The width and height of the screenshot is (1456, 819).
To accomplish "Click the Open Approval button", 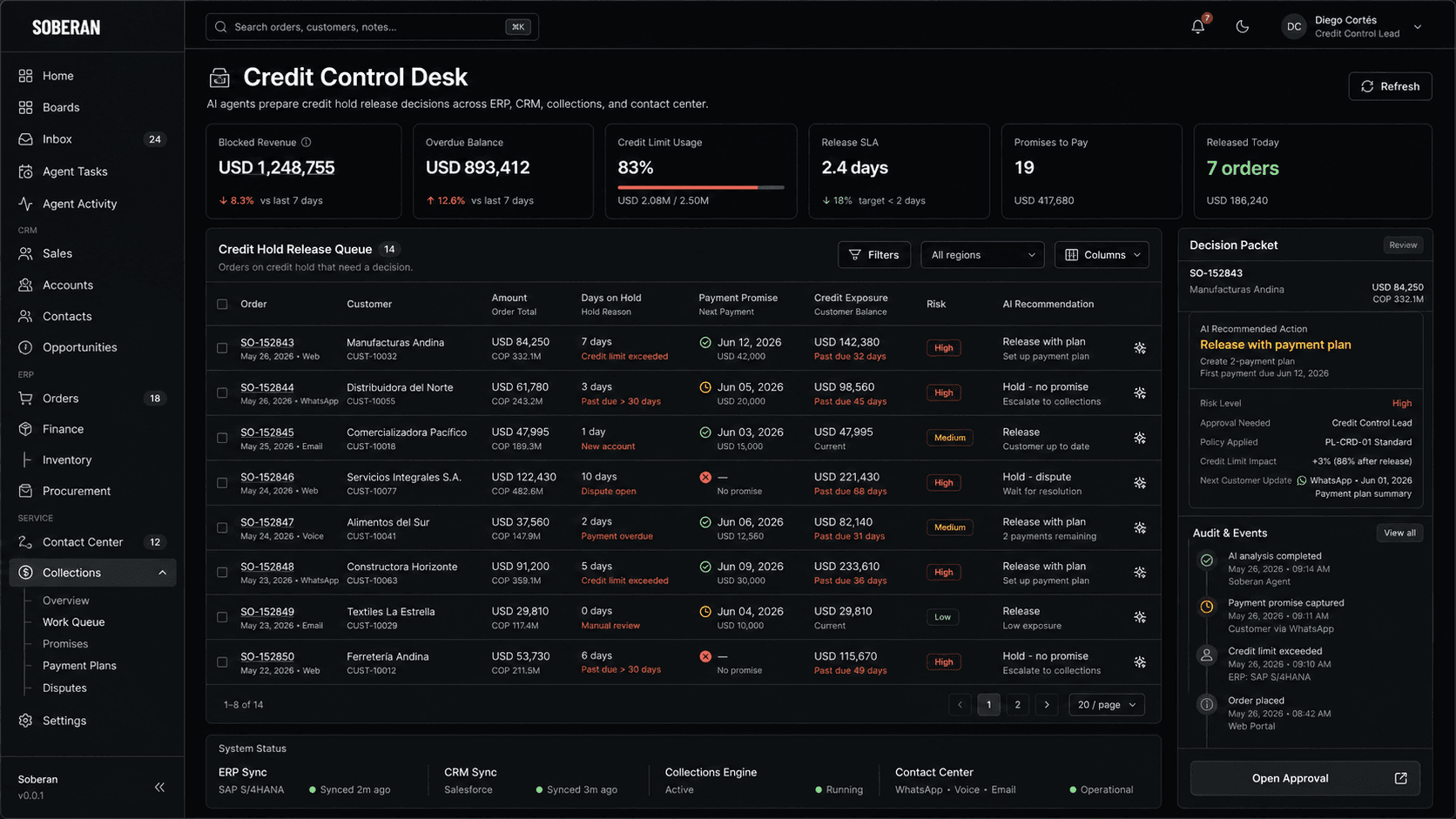I will coord(1304,778).
